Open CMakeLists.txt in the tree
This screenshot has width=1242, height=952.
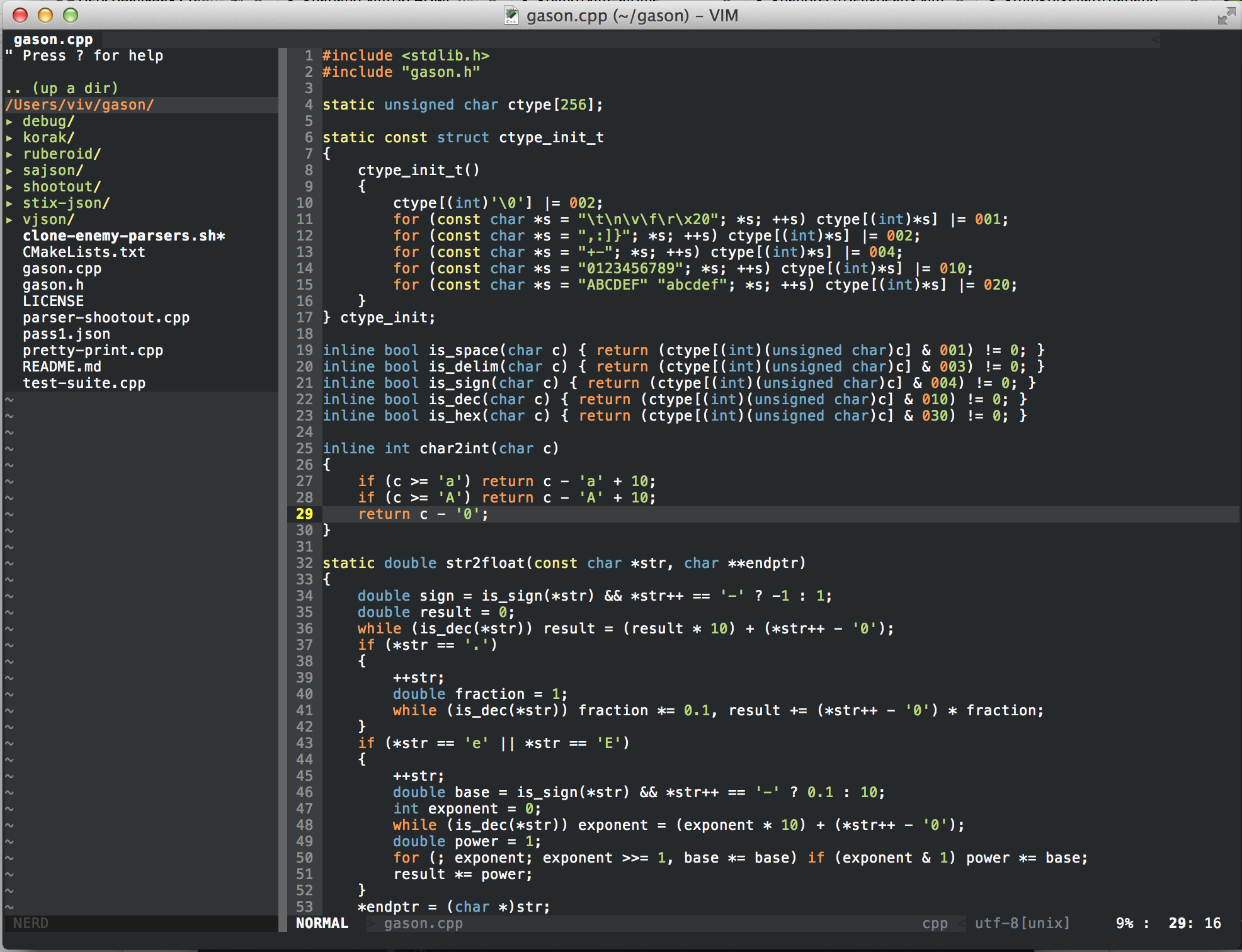[84, 252]
